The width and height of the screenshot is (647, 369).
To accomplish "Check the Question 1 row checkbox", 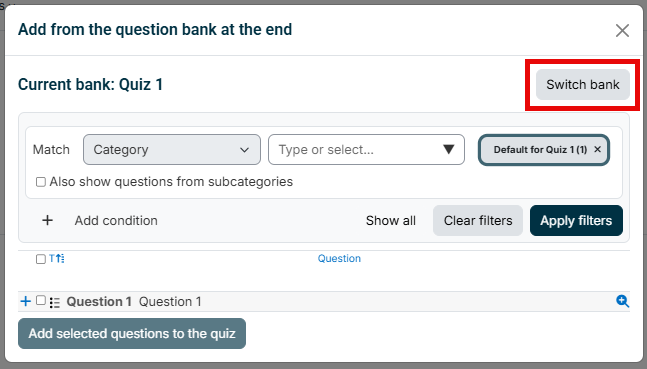I will 40,300.
